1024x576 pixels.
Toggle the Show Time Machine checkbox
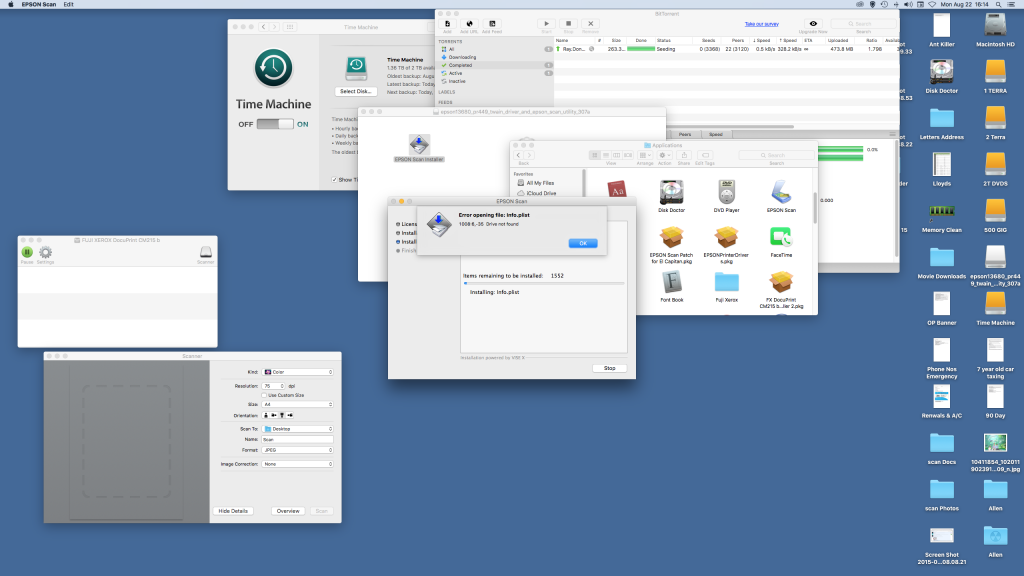click(334, 180)
